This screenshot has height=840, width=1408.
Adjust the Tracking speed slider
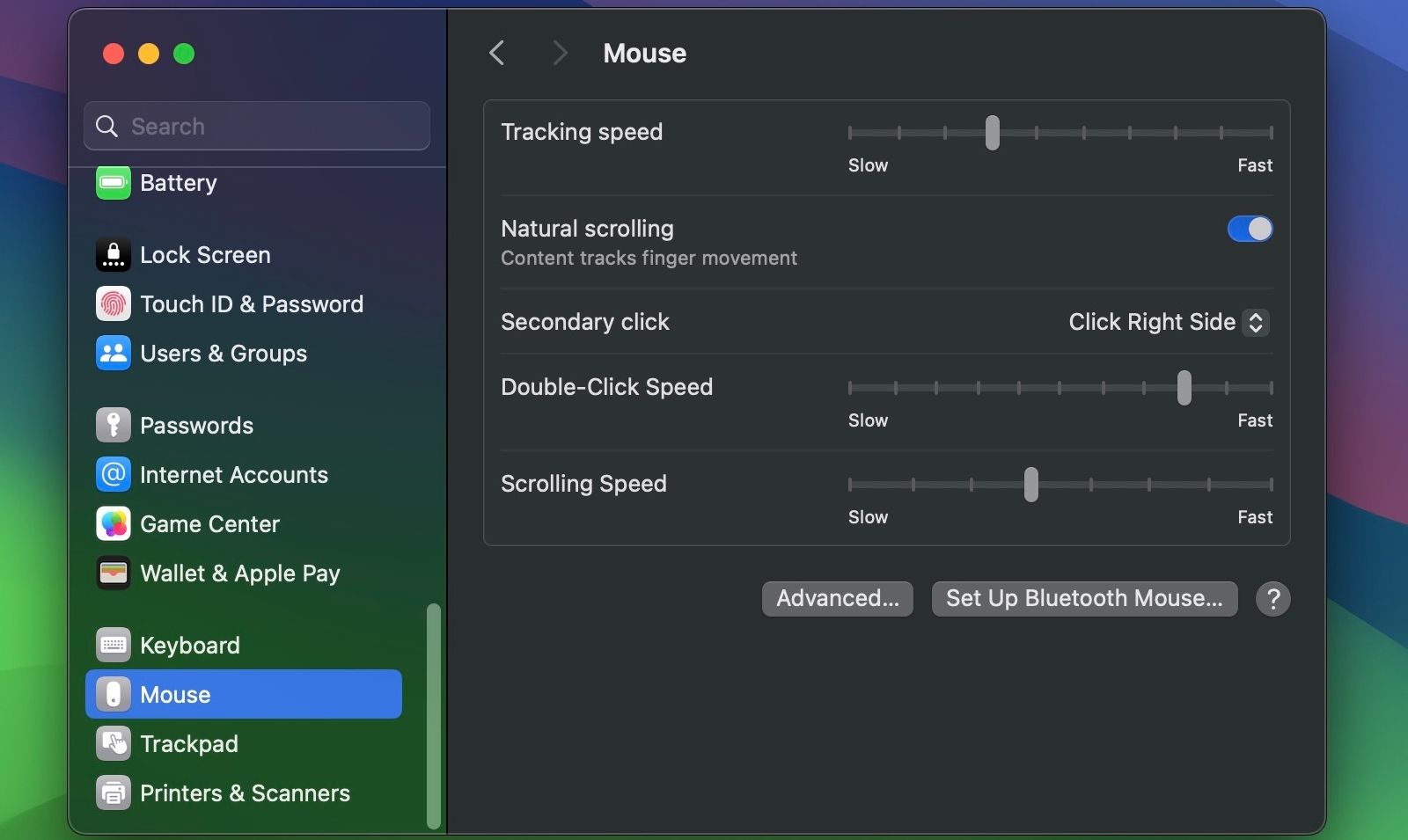coord(993,132)
